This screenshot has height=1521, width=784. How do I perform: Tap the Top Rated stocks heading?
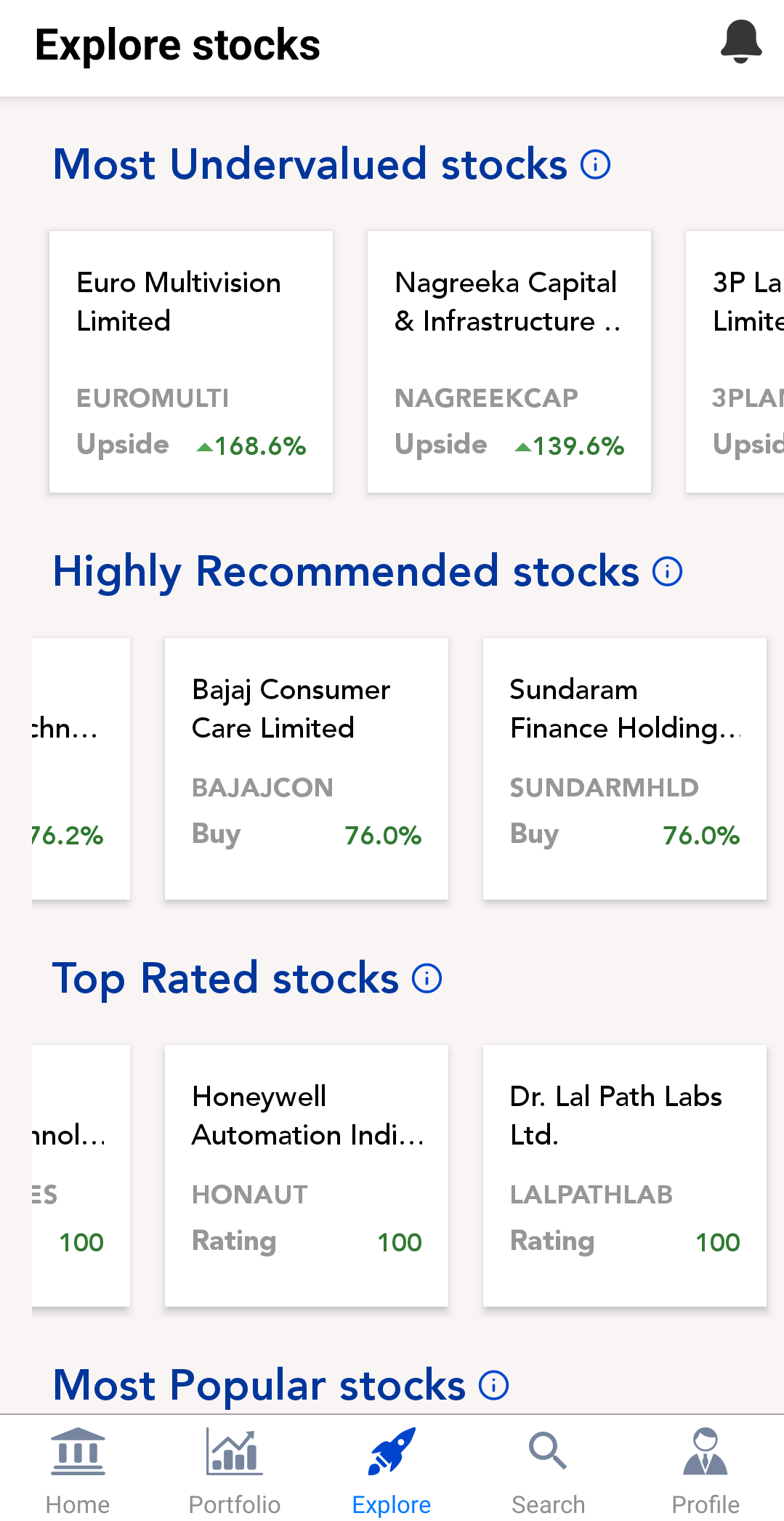225,978
